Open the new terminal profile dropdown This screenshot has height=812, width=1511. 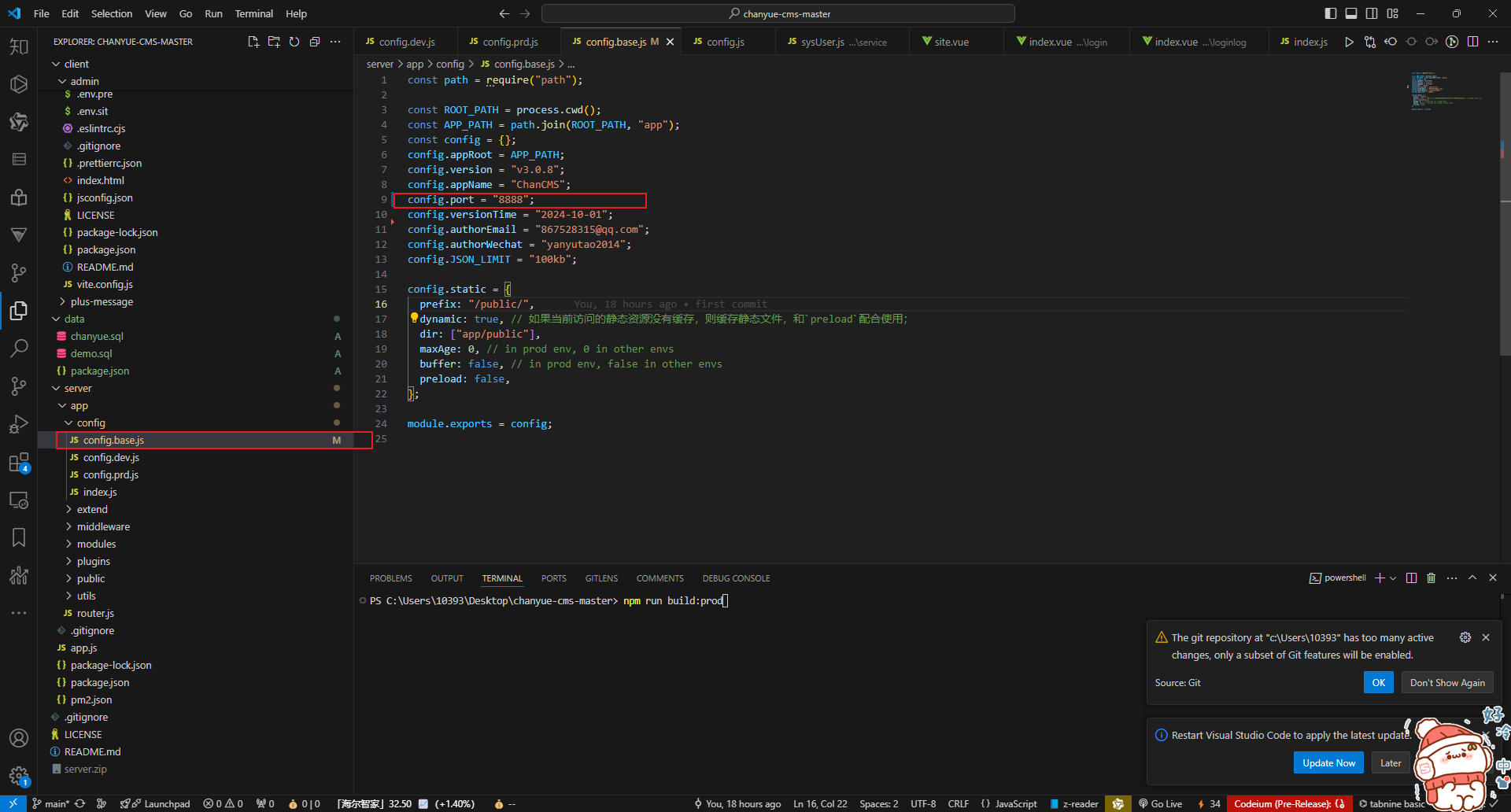coord(1393,578)
